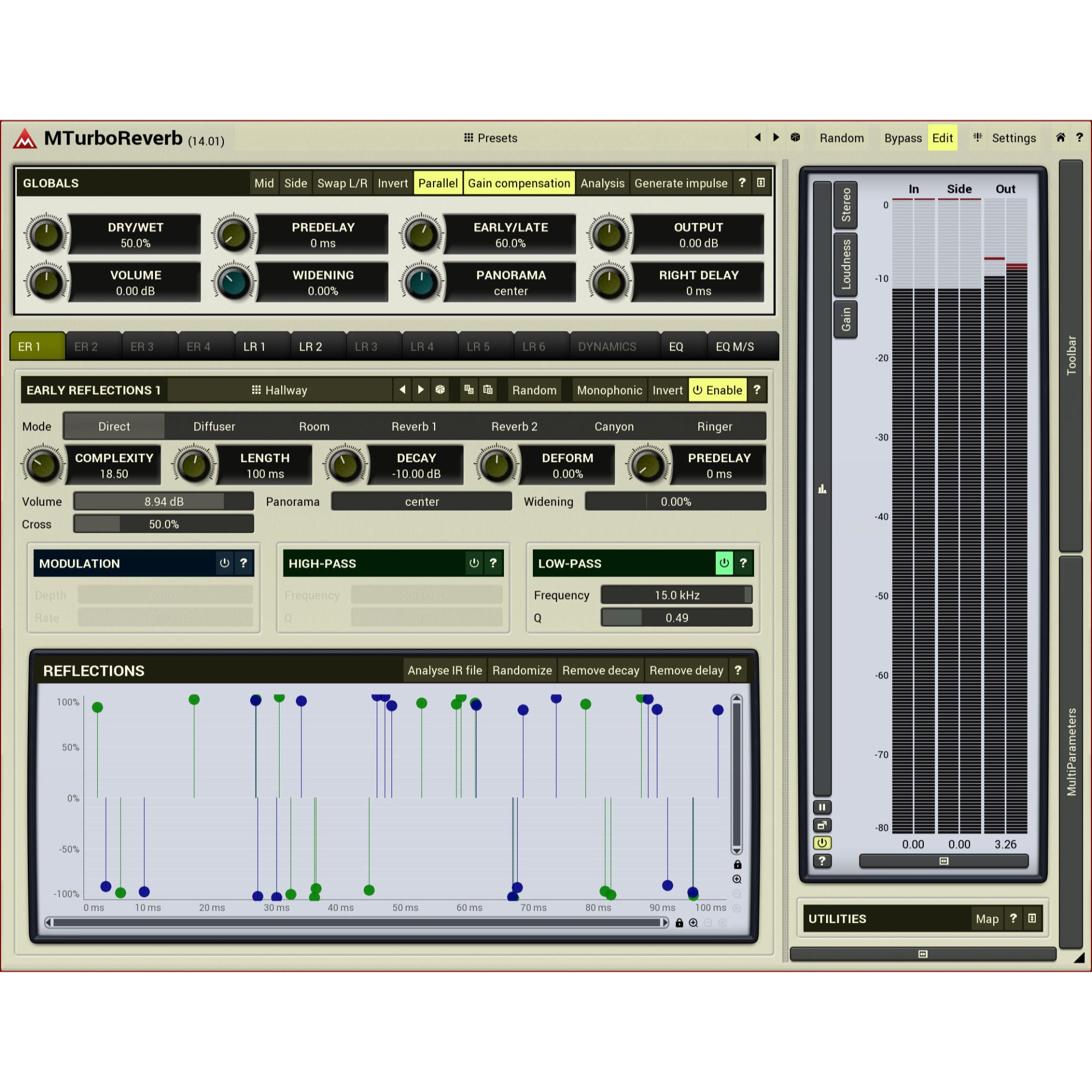Turn on the High-Pass filter power button
Viewport: 1092px width, 1092px height.
click(x=473, y=563)
